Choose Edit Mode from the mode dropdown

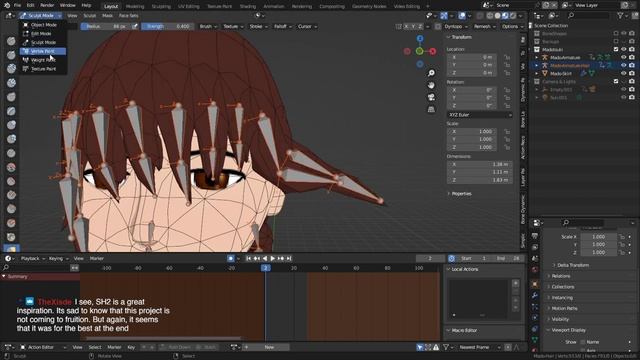pos(43,34)
